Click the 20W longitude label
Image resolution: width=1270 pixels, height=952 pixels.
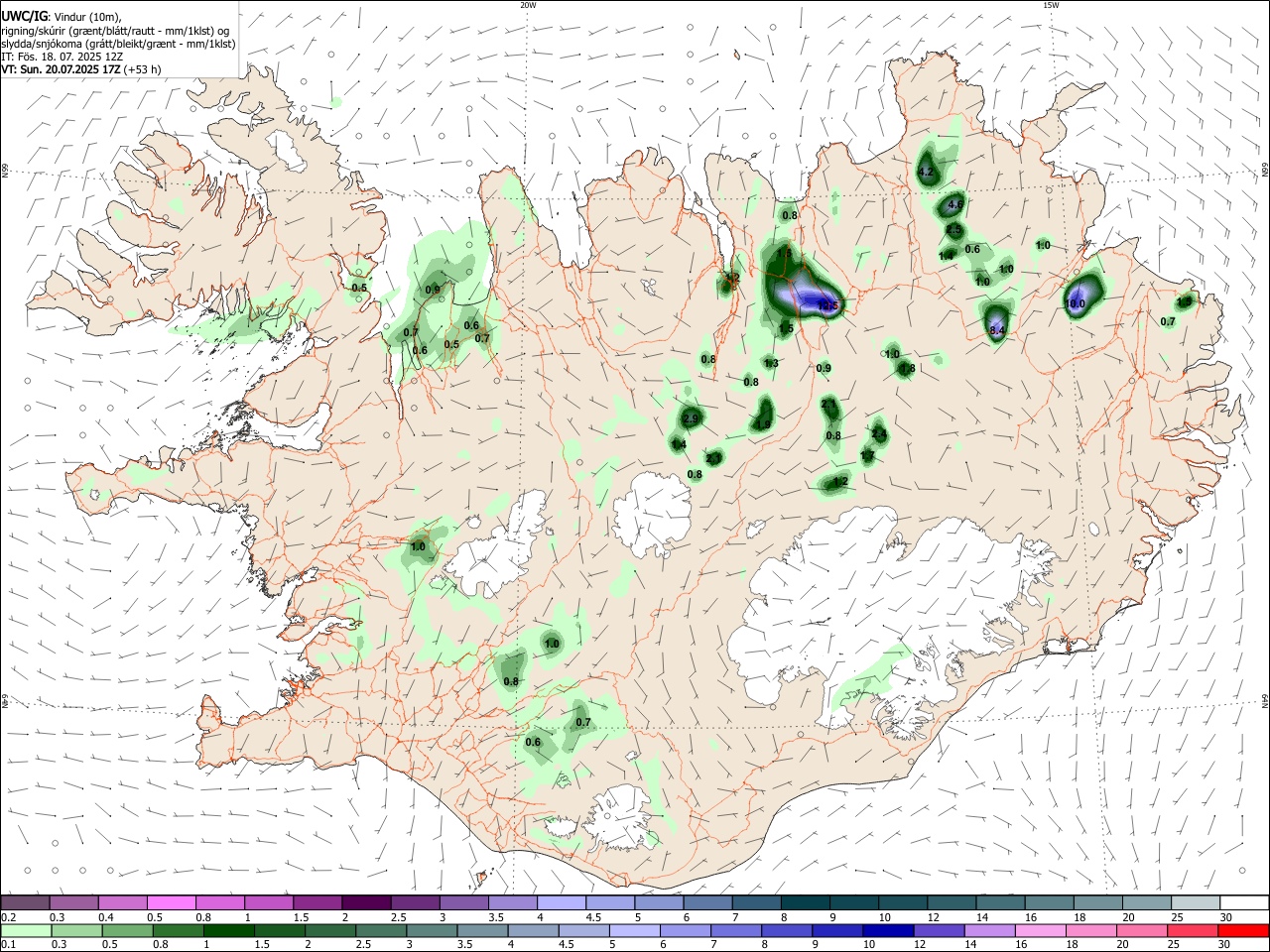point(528,5)
